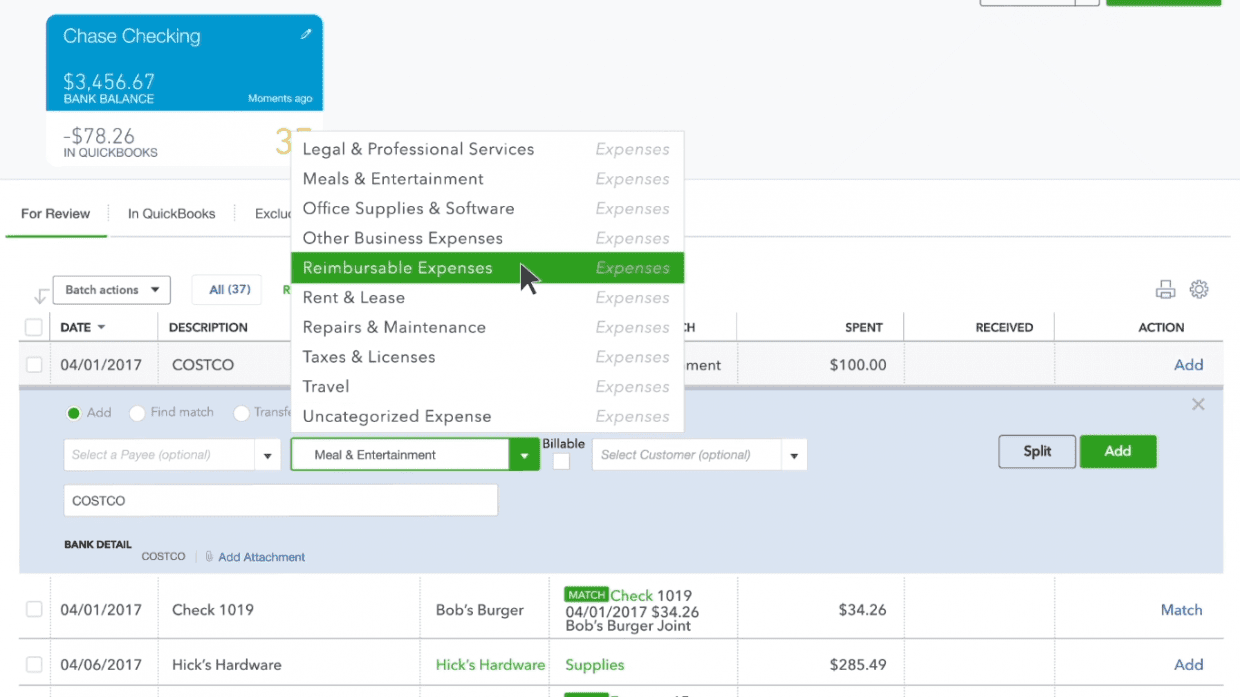Open the Batch actions dropdown
Viewport: 1240px width, 697px height.
(x=110, y=290)
